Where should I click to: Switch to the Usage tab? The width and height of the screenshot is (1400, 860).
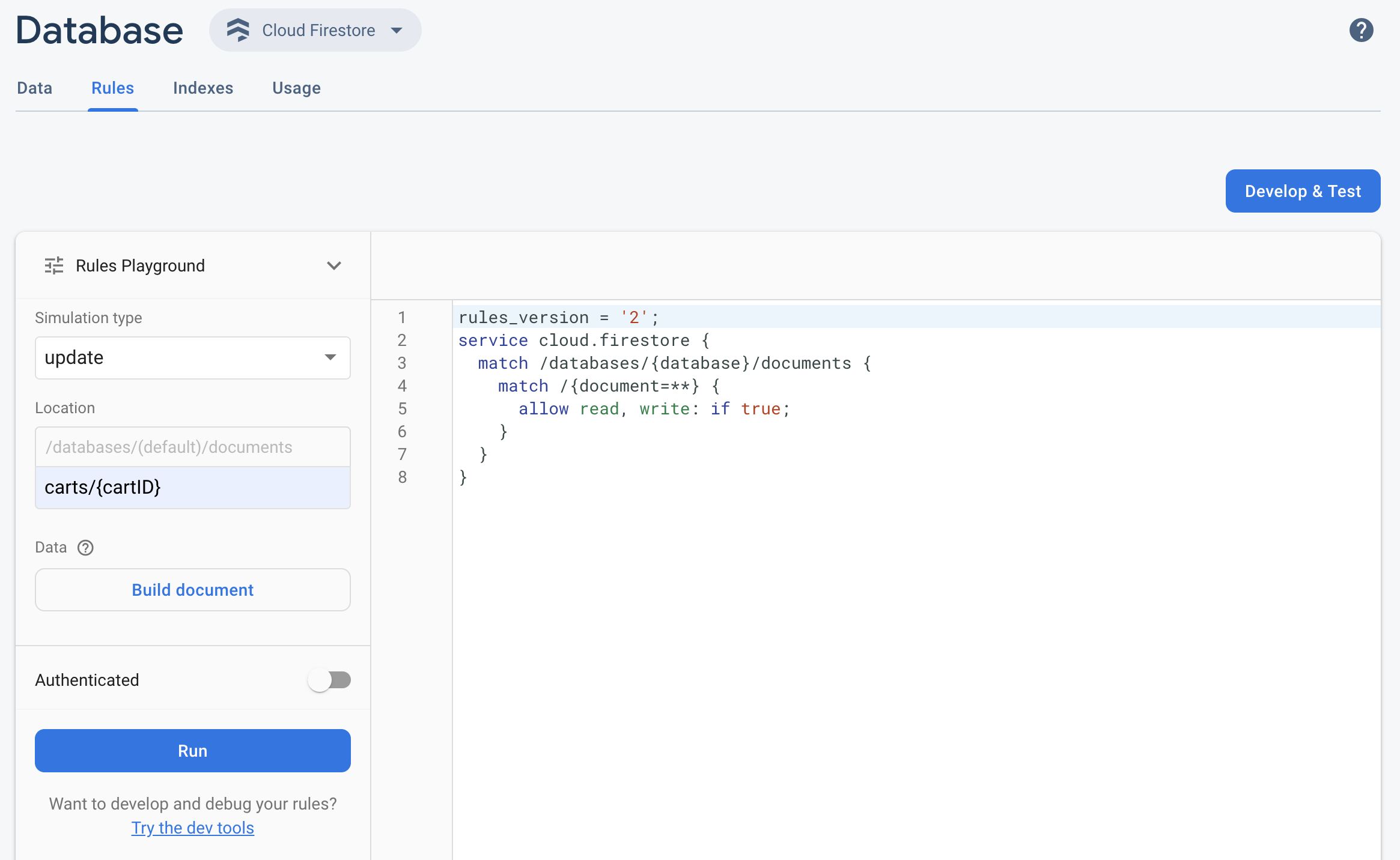click(x=297, y=88)
